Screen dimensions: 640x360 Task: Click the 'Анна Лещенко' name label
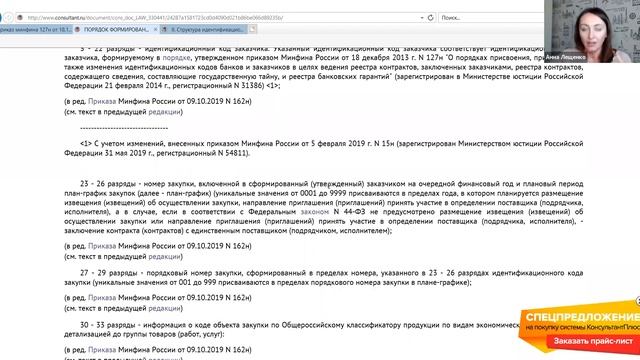[x=565, y=58]
